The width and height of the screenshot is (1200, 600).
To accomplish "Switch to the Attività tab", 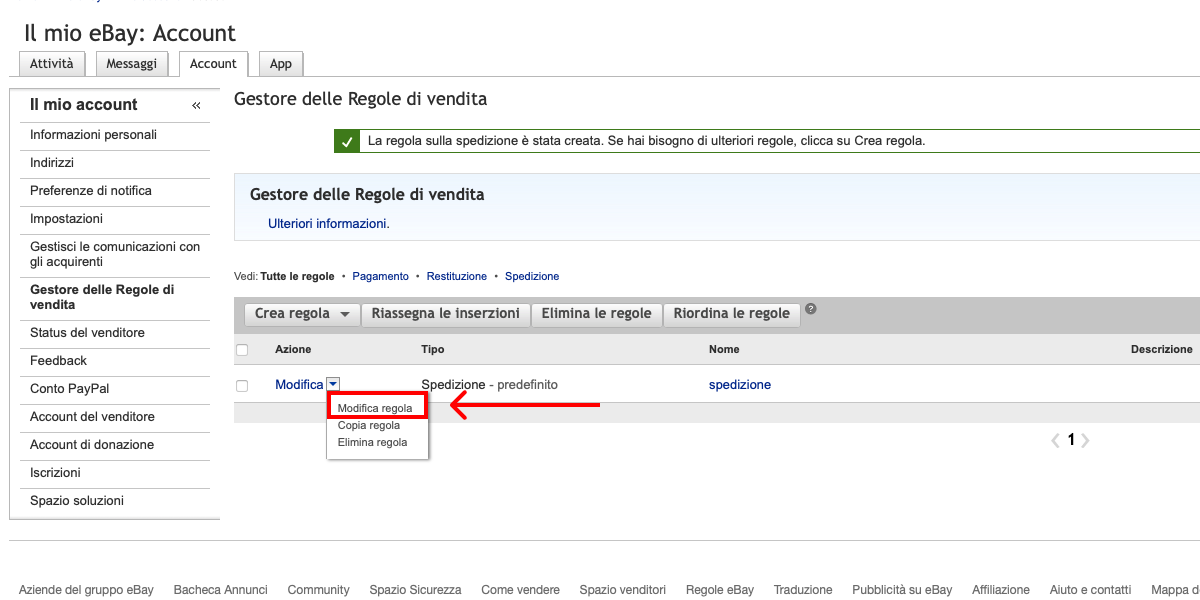I will (52, 64).
